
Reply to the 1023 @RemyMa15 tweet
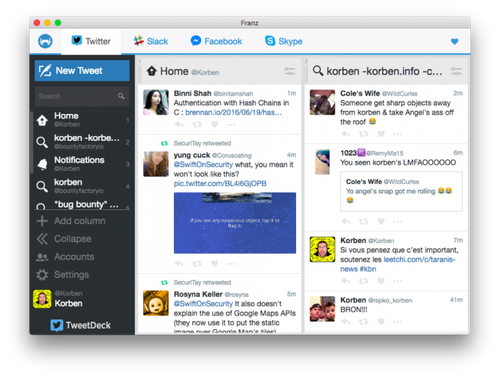pyautogui.click(x=346, y=221)
